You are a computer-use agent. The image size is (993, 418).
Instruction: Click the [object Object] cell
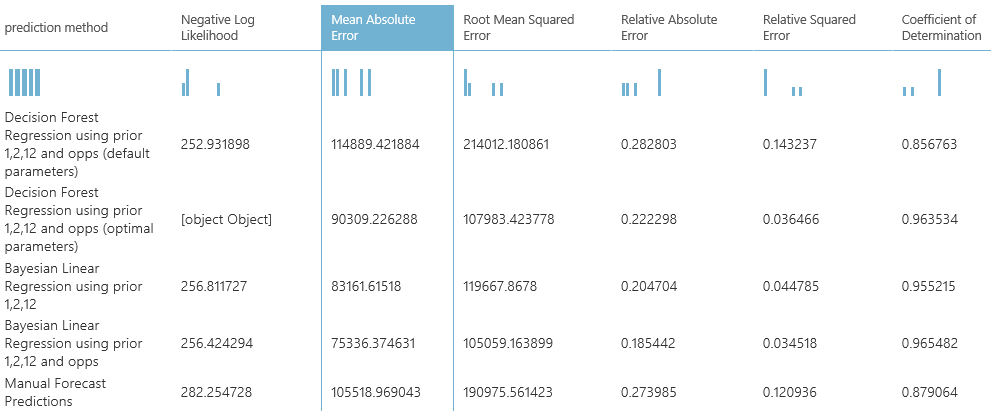(226, 219)
